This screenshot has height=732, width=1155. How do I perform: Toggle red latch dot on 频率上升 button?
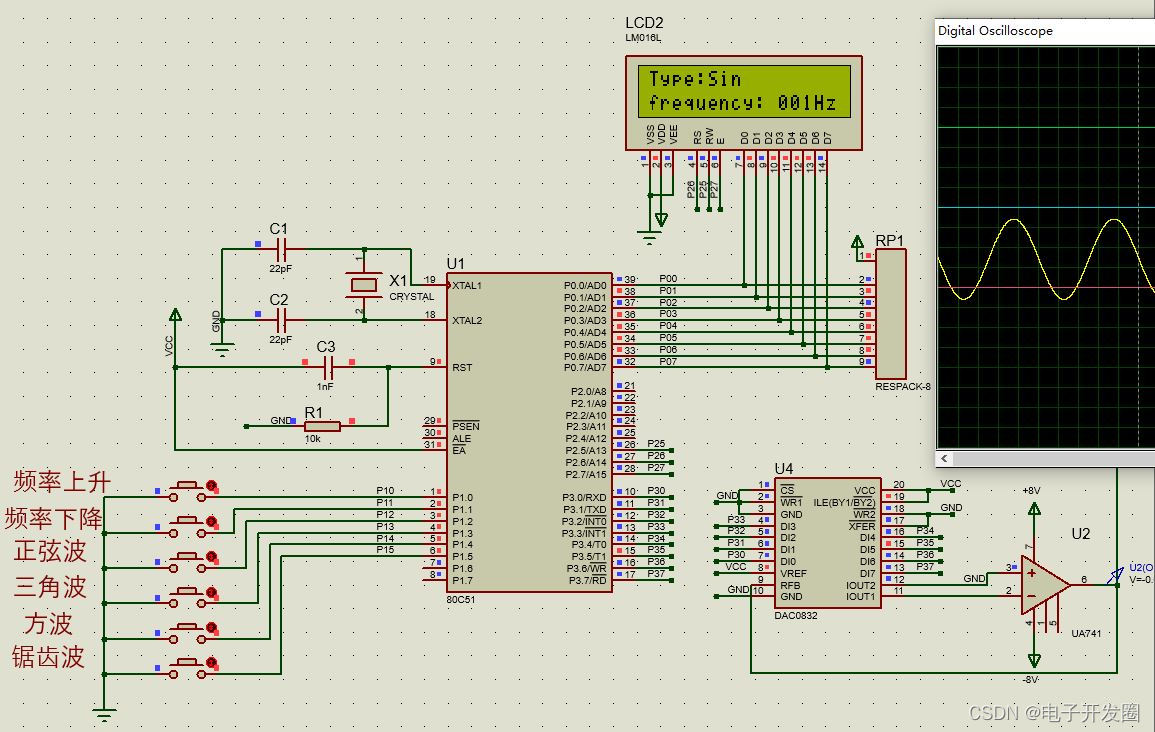pyautogui.click(x=212, y=486)
